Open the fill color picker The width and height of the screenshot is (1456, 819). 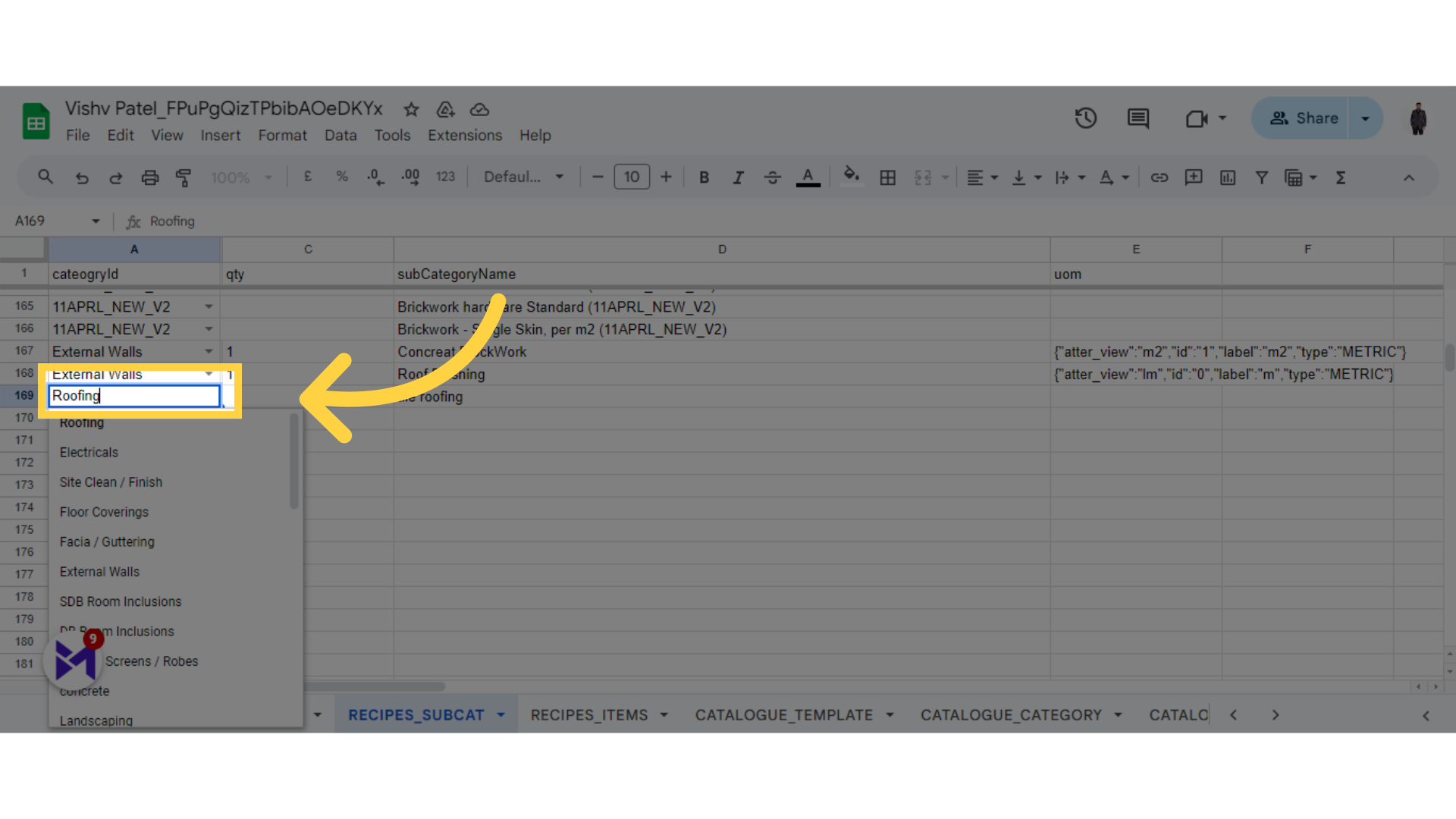pos(852,177)
